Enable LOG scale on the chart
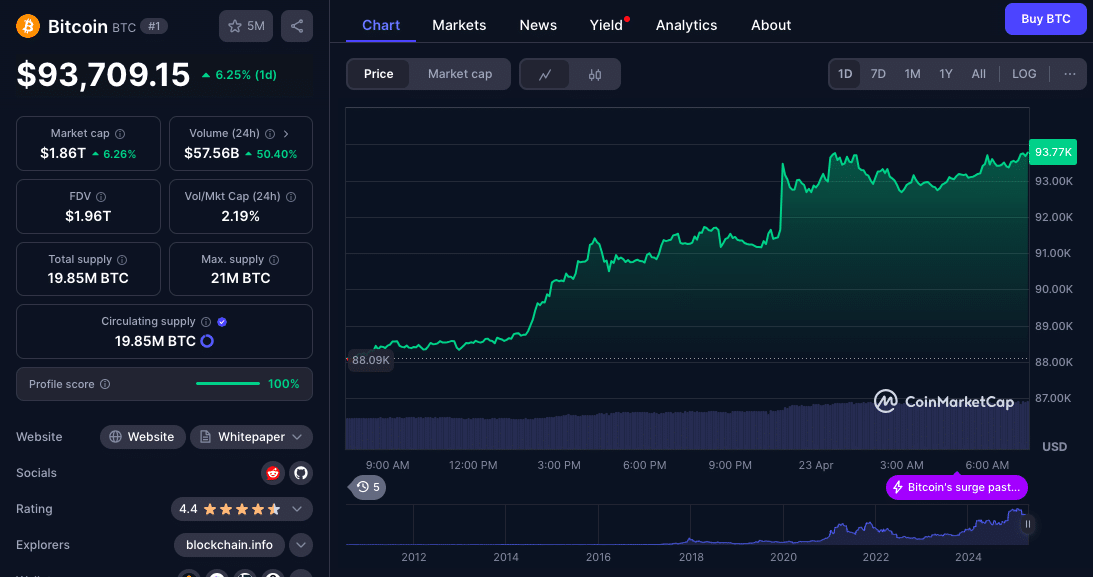This screenshot has width=1093, height=577. click(x=1024, y=74)
